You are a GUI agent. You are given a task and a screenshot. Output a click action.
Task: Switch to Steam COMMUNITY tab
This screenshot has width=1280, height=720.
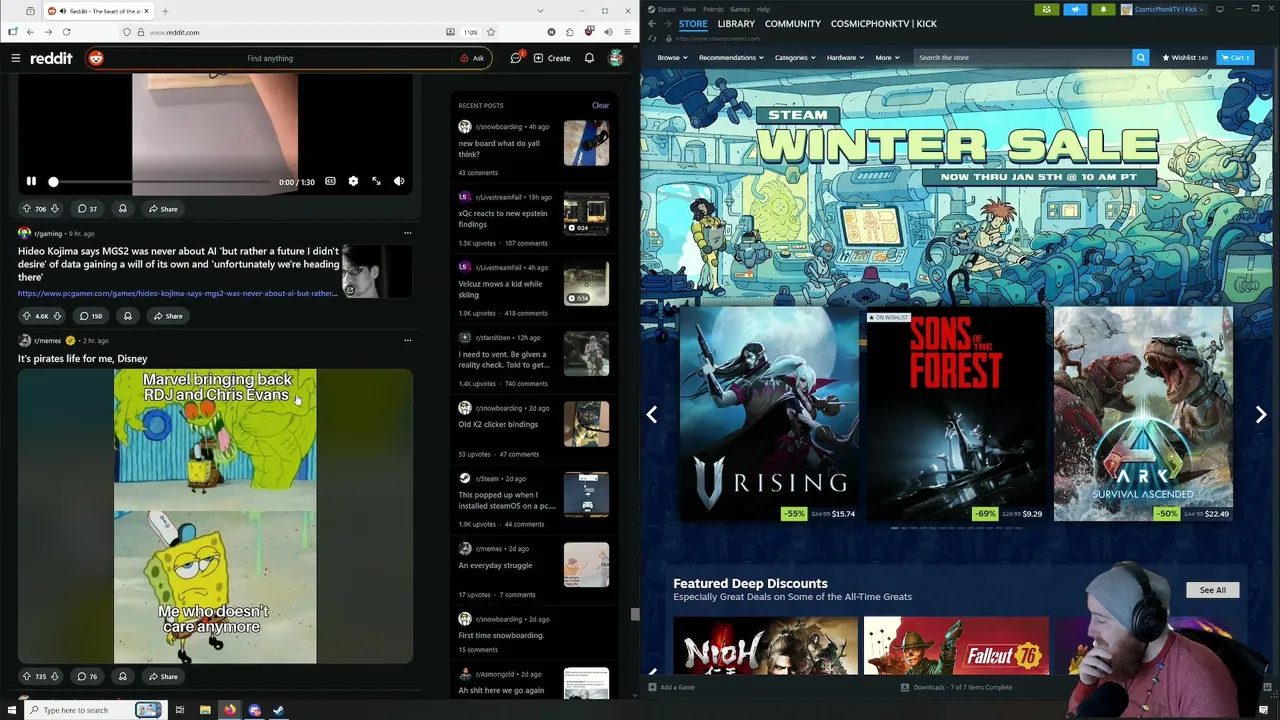[793, 23]
